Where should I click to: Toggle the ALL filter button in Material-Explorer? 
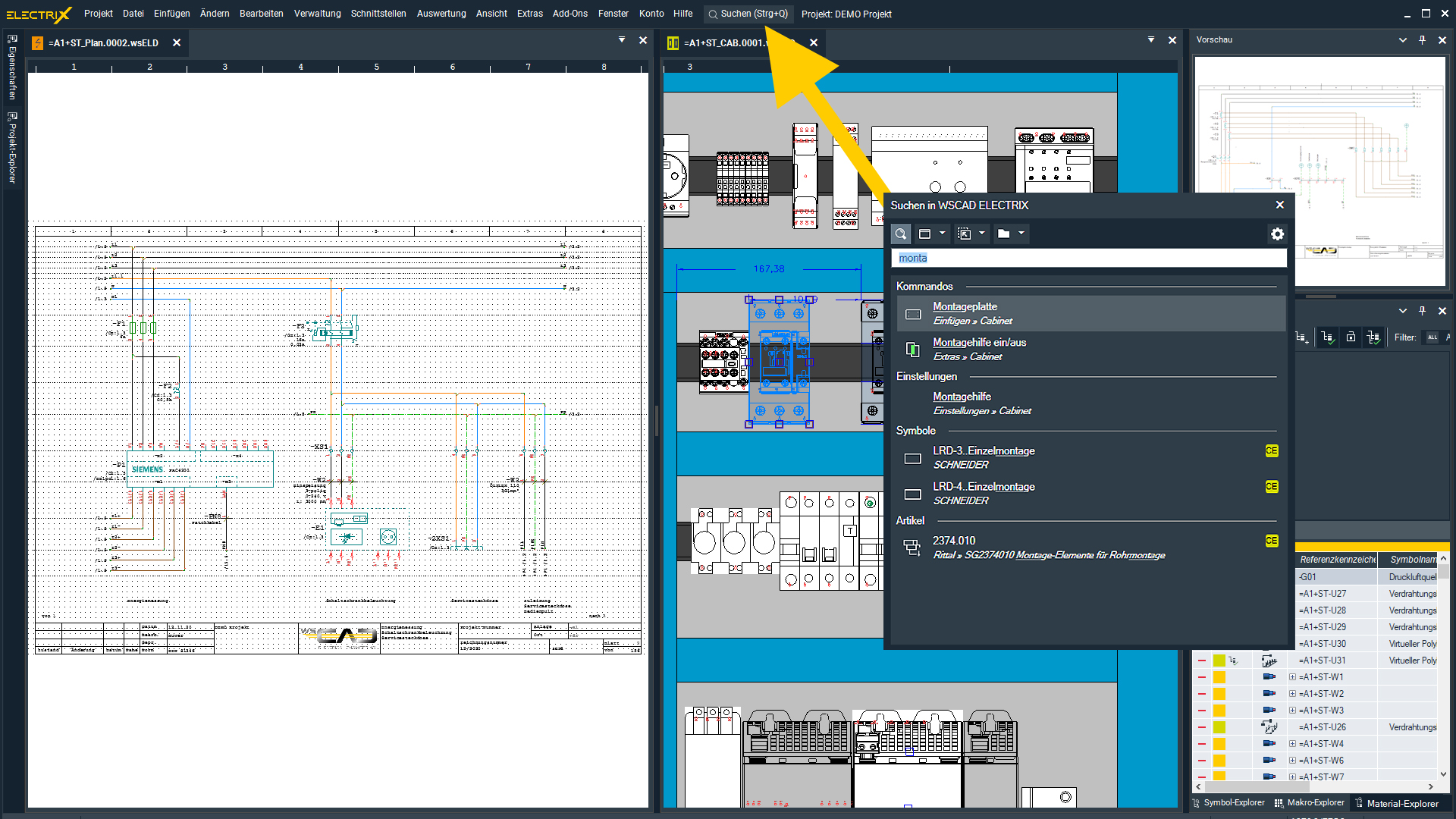1432,337
